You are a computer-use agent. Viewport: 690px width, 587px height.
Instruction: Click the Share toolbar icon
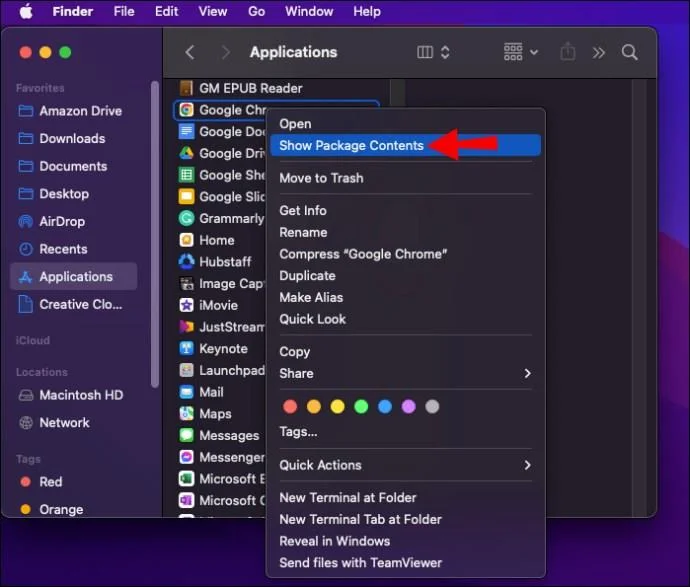[568, 52]
